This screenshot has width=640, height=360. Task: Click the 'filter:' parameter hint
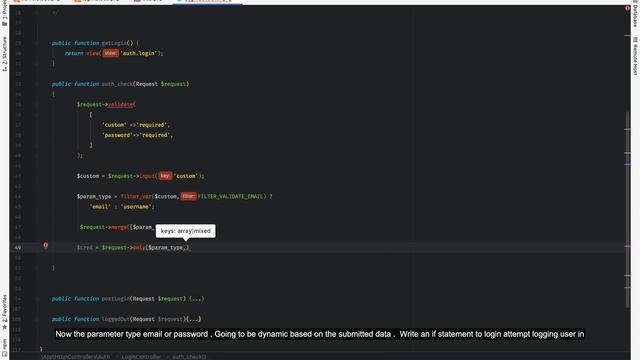[x=188, y=196]
